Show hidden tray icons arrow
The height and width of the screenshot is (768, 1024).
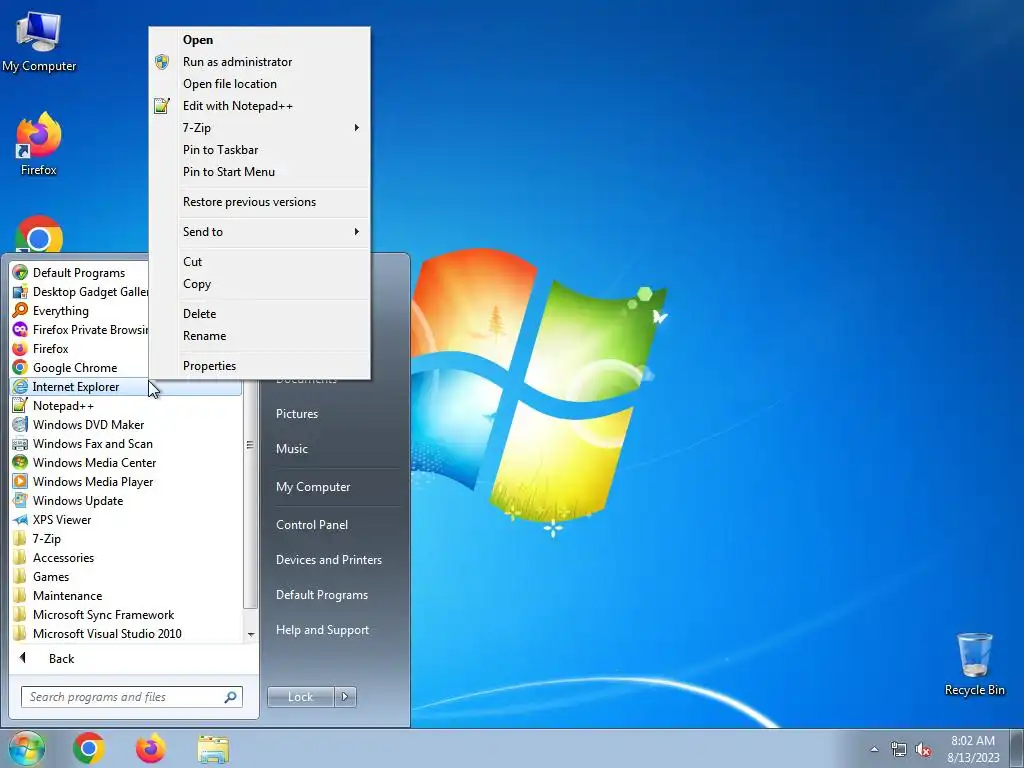coord(874,749)
